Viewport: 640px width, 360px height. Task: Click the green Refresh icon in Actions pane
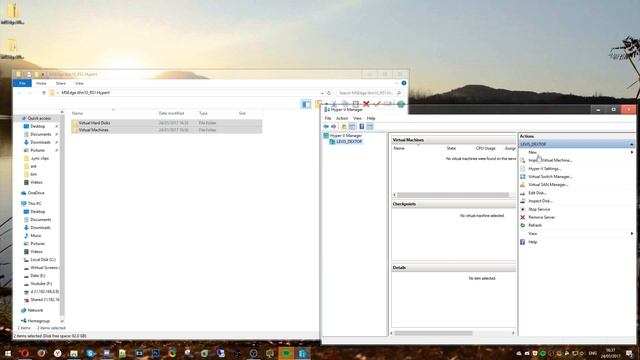point(523,225)
